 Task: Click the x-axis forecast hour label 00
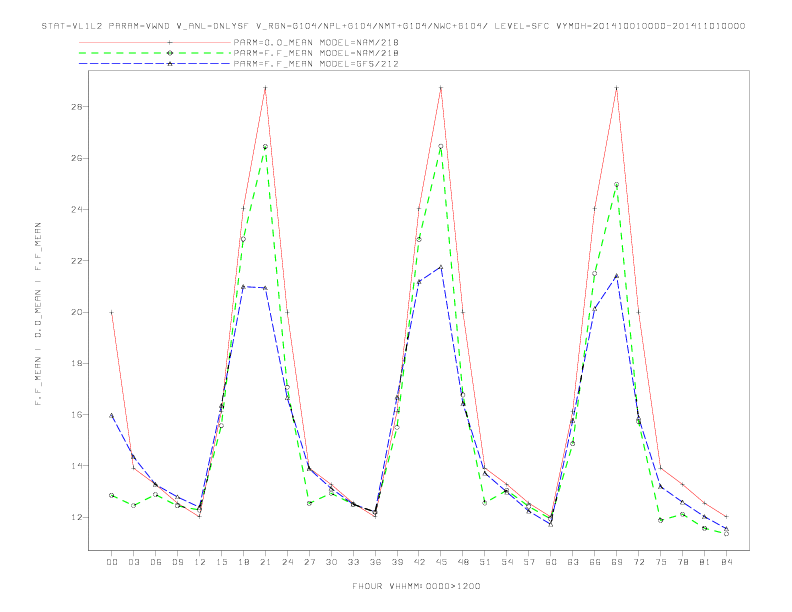coord(112,562)
